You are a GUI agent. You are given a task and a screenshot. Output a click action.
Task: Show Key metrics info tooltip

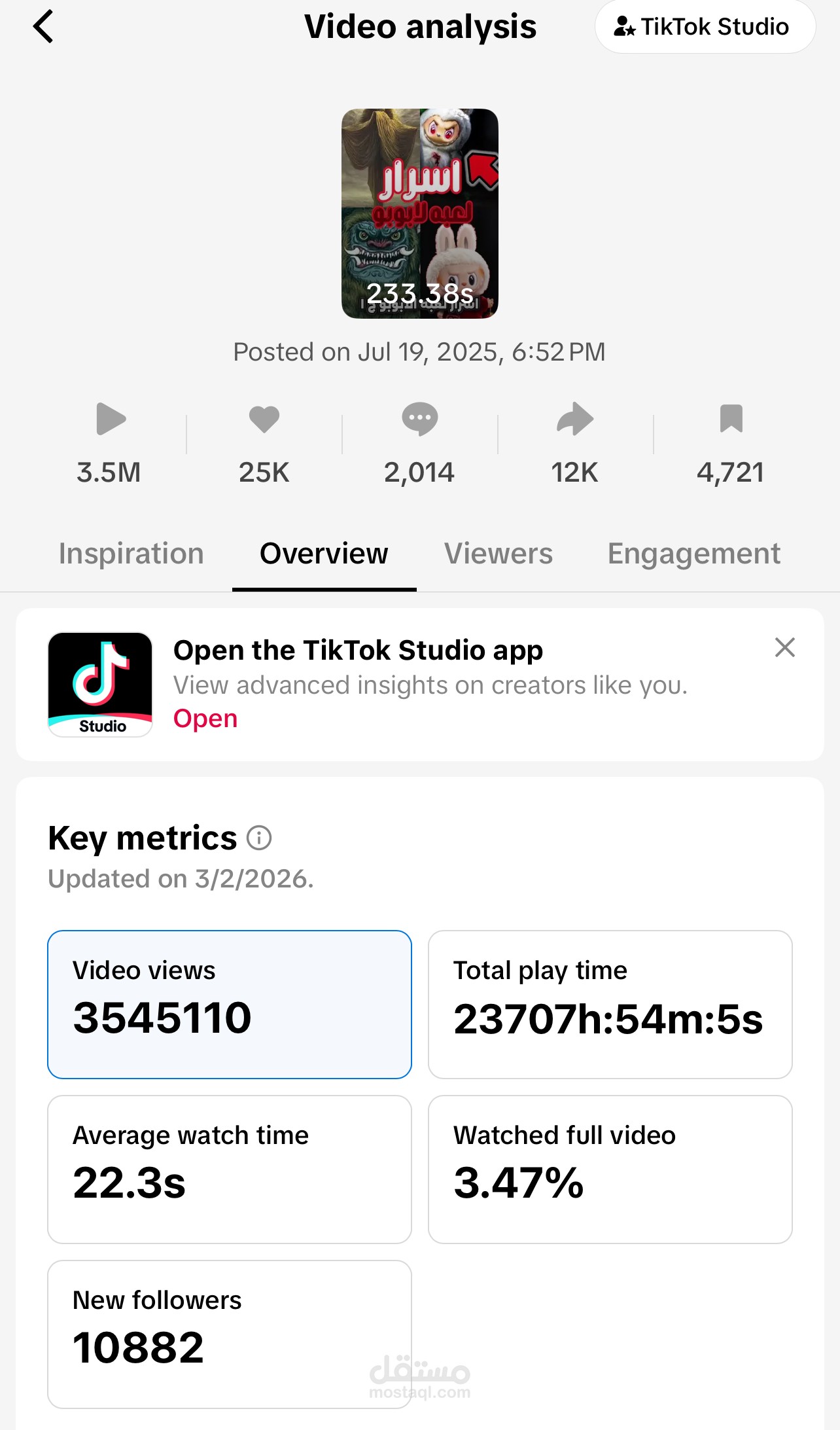point(259,838)
